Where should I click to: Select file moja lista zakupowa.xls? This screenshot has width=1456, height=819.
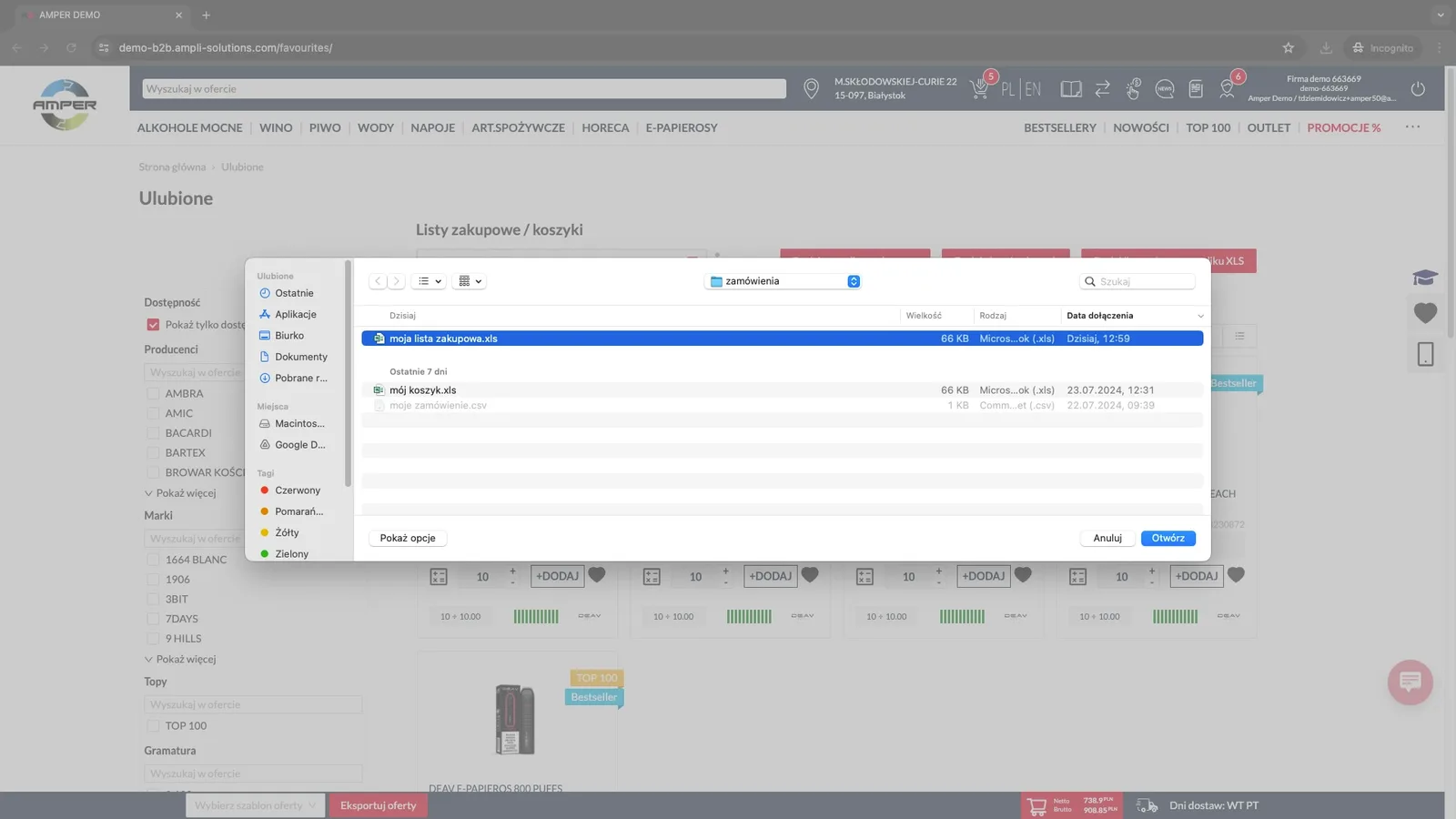pyautogui.click(x=782, y=339)
